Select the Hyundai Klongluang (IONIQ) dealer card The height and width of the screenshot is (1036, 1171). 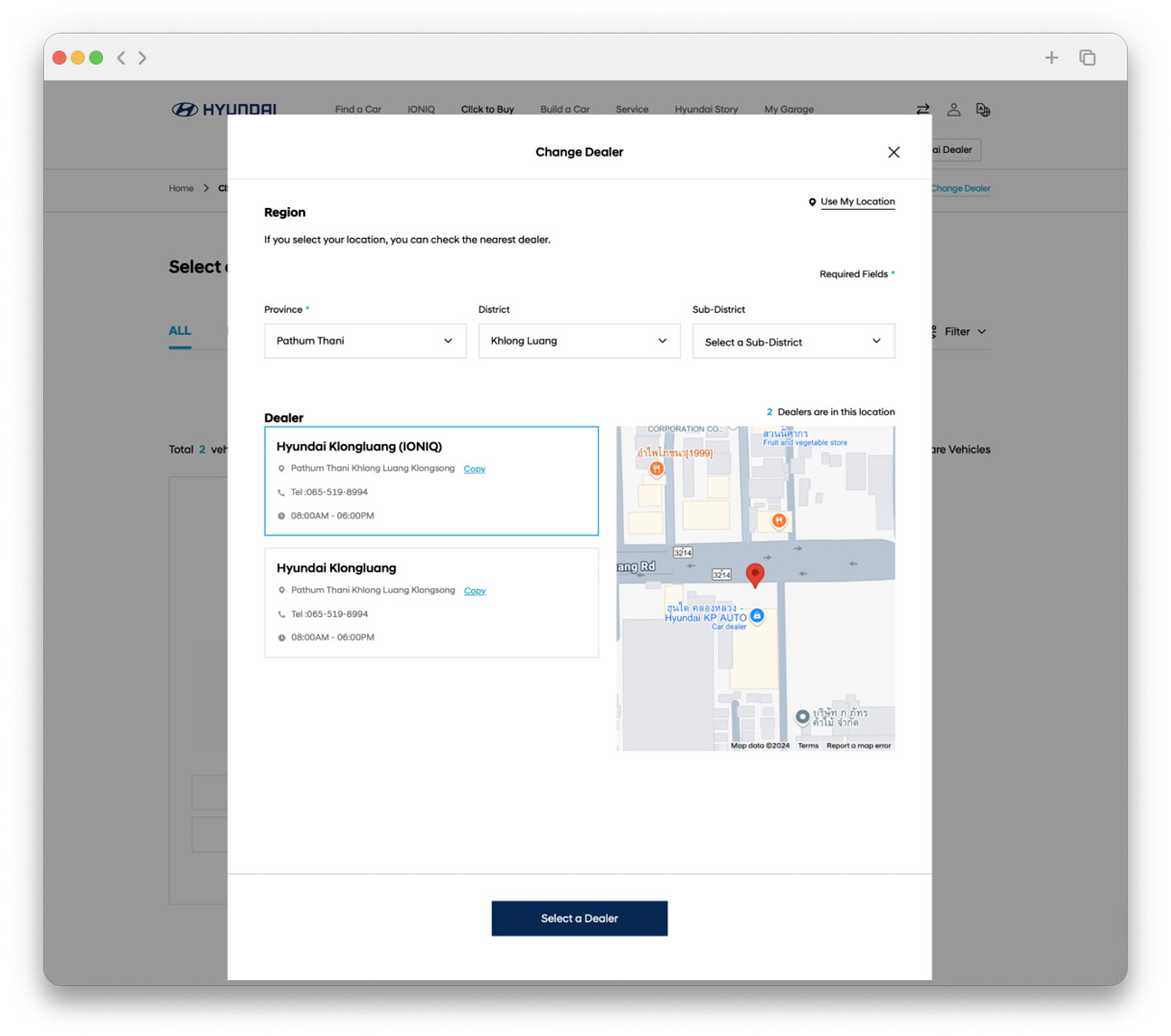430,480
